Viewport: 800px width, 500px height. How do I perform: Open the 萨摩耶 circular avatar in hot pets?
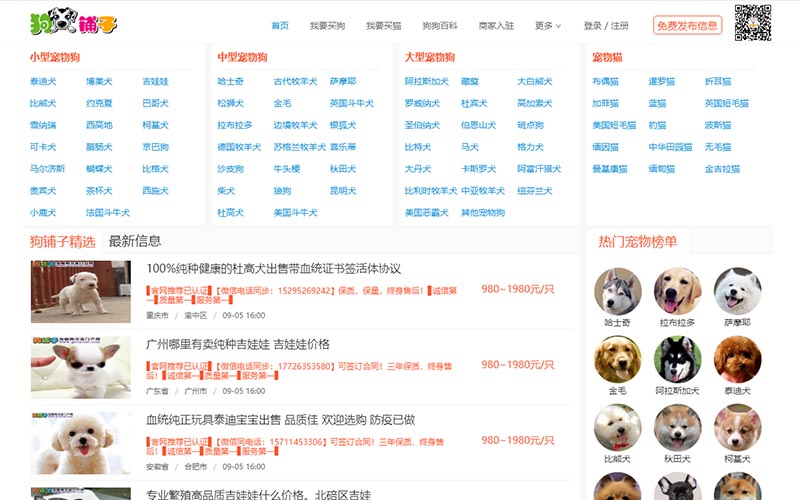[x=737, y=291]
